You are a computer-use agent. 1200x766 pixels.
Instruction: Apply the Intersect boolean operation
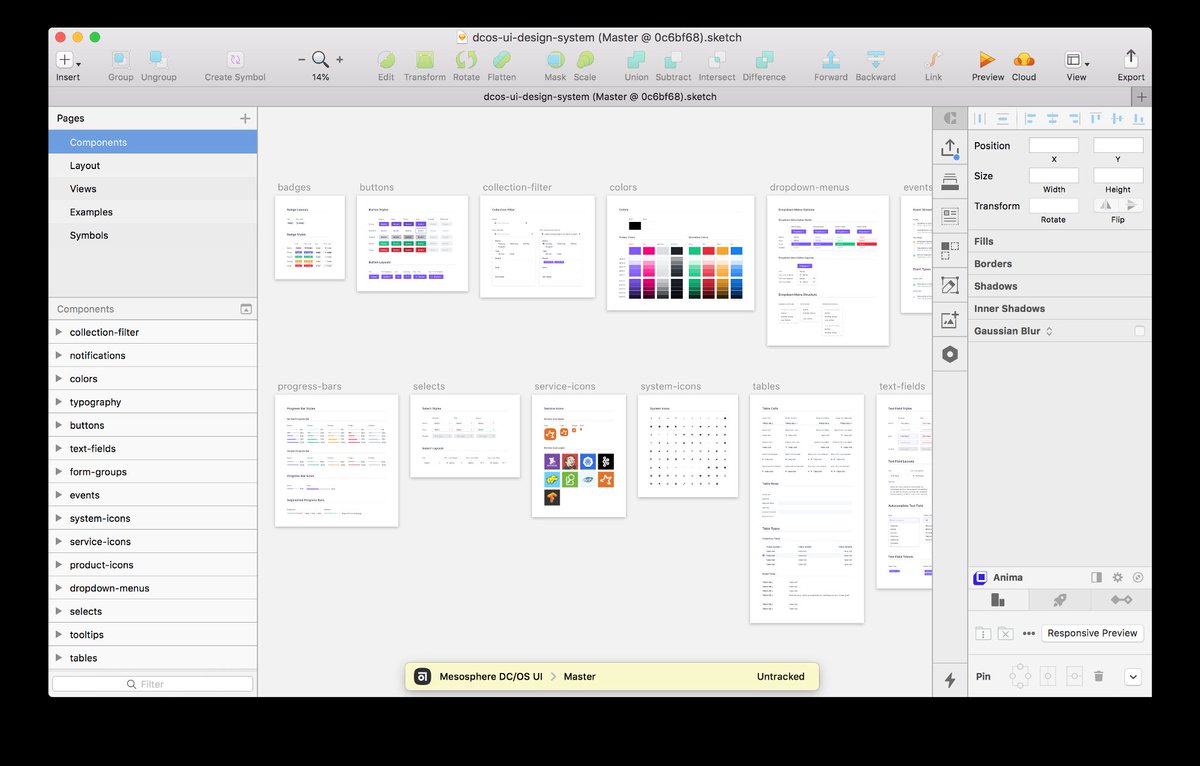(x=717, y=60)
